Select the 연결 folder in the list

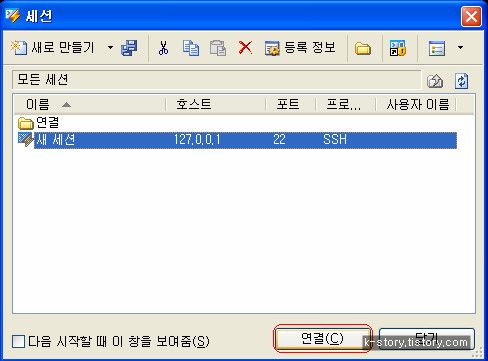click(x=39, y=123)
